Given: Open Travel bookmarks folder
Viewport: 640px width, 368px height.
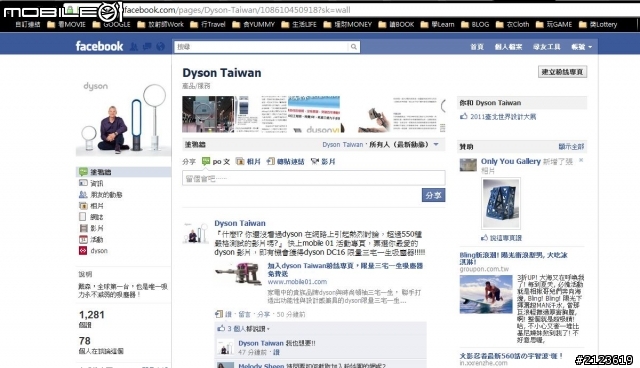Looking at the screenshot, I should tap(208, 24).
